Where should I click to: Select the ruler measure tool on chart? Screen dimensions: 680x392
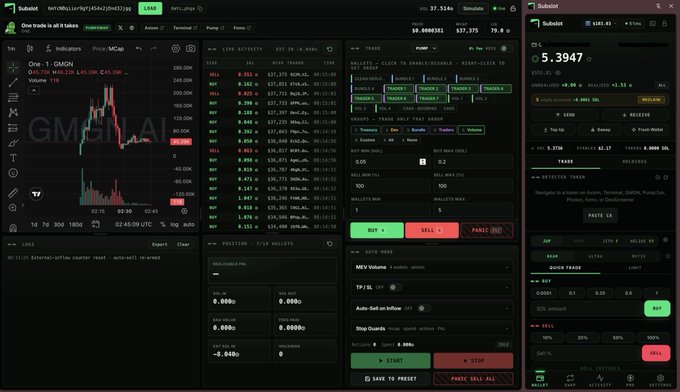[x=13, y=193]
